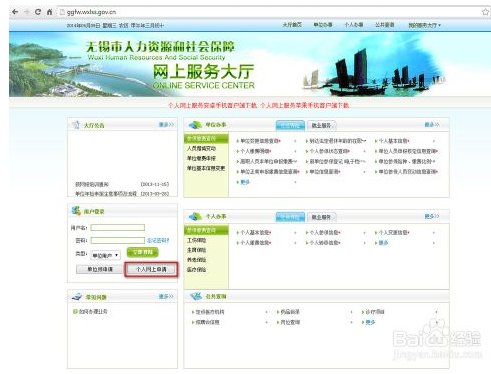Click 更多>> in the 单位办事 header

click(432, 125)
